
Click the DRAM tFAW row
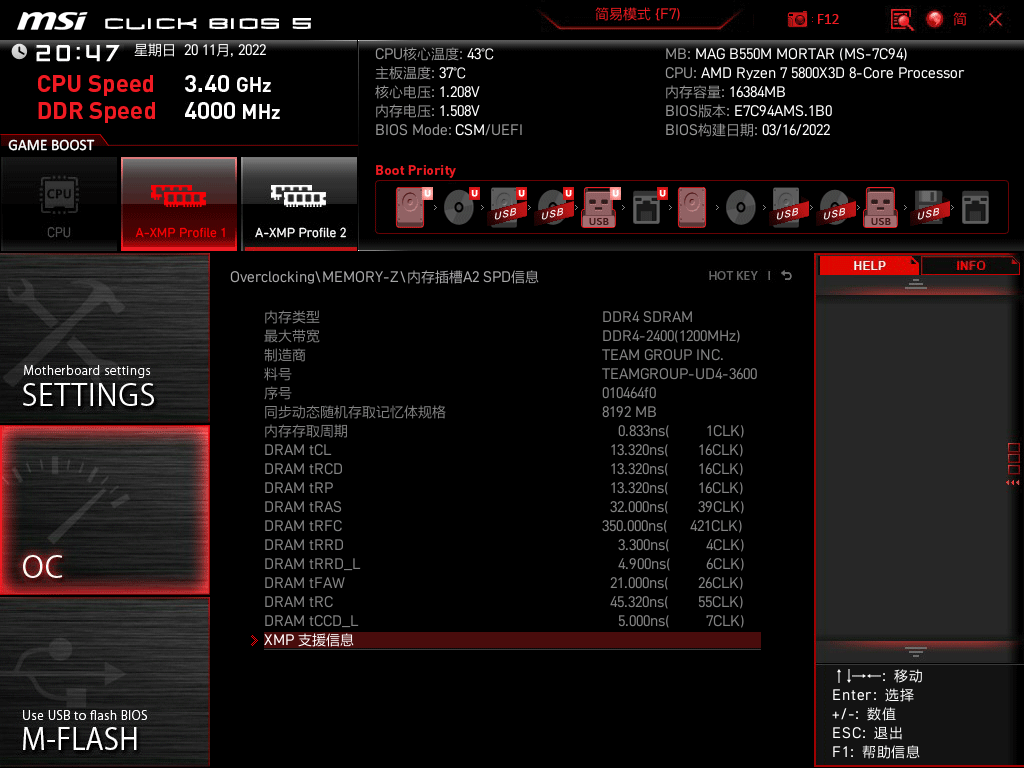512,583
